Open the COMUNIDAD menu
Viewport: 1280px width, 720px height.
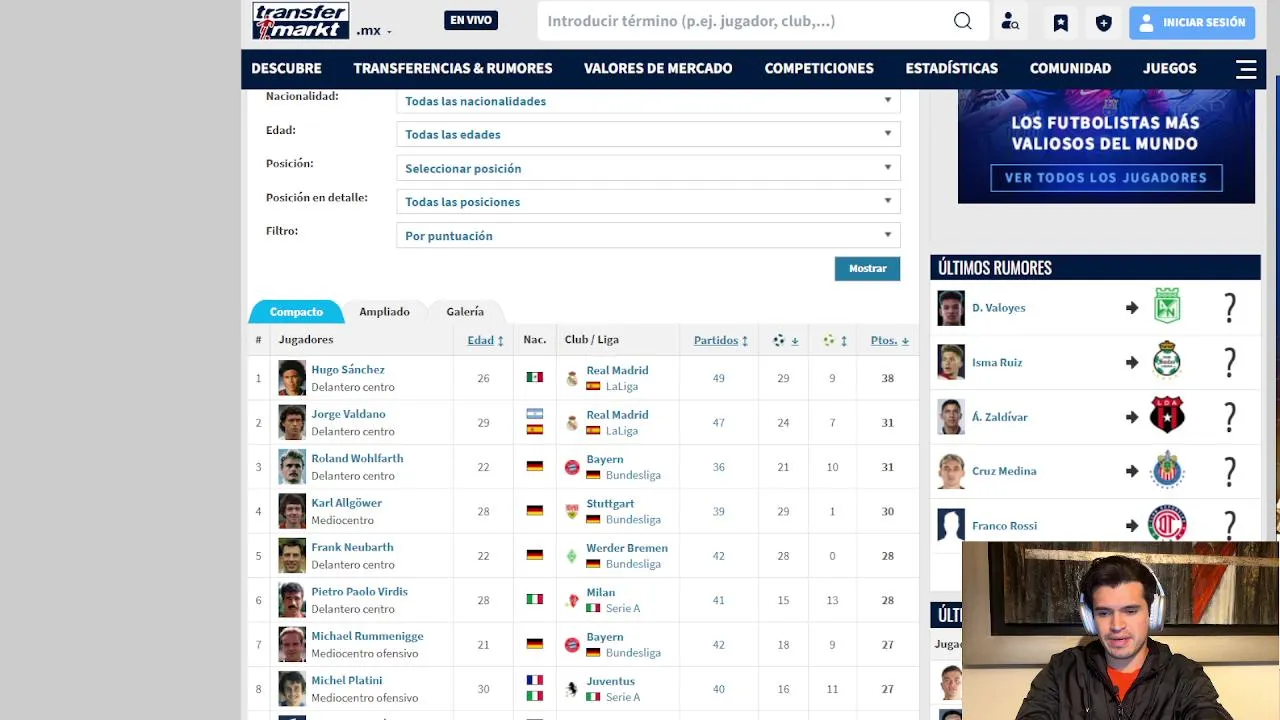[1070, 69]
